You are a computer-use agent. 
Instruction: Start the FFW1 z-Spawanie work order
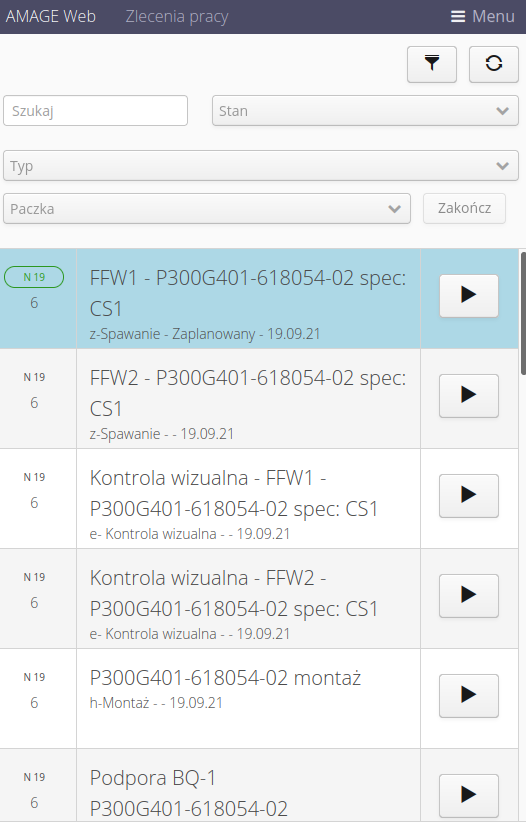[x=469, y=296]
